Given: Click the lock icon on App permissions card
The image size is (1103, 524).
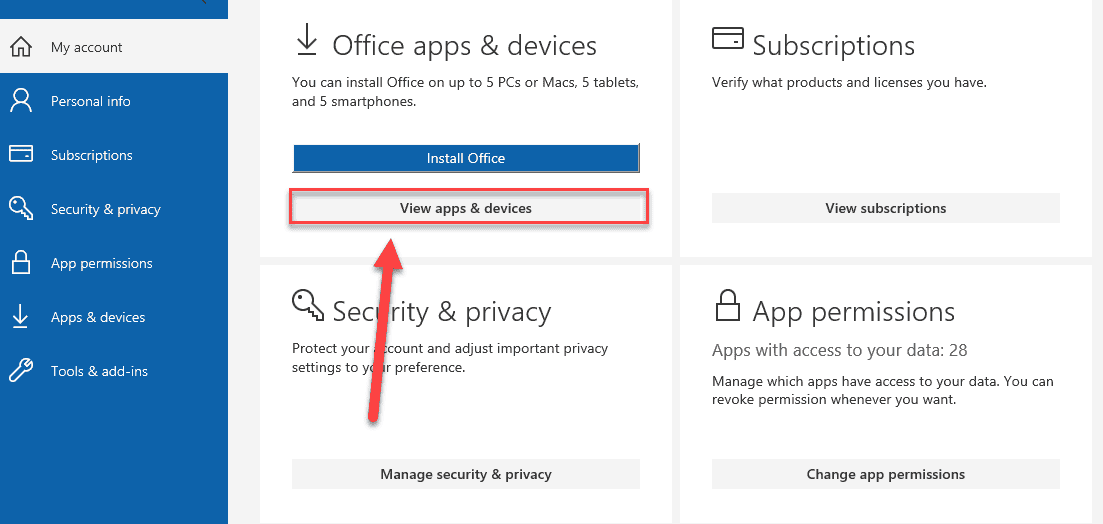Looking at the screenshot, I should (x=727, y=305).
